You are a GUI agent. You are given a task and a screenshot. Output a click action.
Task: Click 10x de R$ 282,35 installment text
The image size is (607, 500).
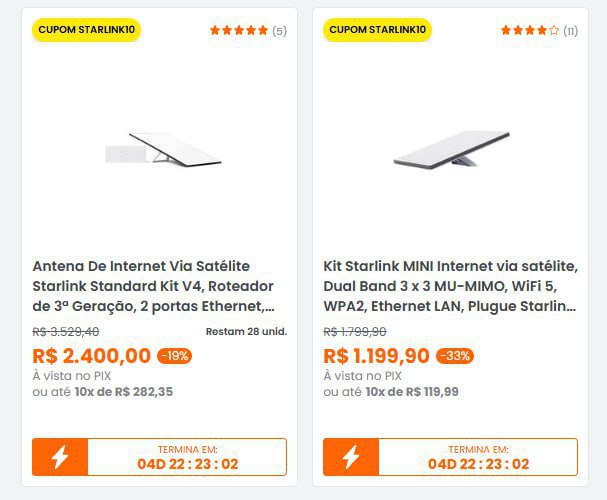pyautogui.click(x=123, y=392)
